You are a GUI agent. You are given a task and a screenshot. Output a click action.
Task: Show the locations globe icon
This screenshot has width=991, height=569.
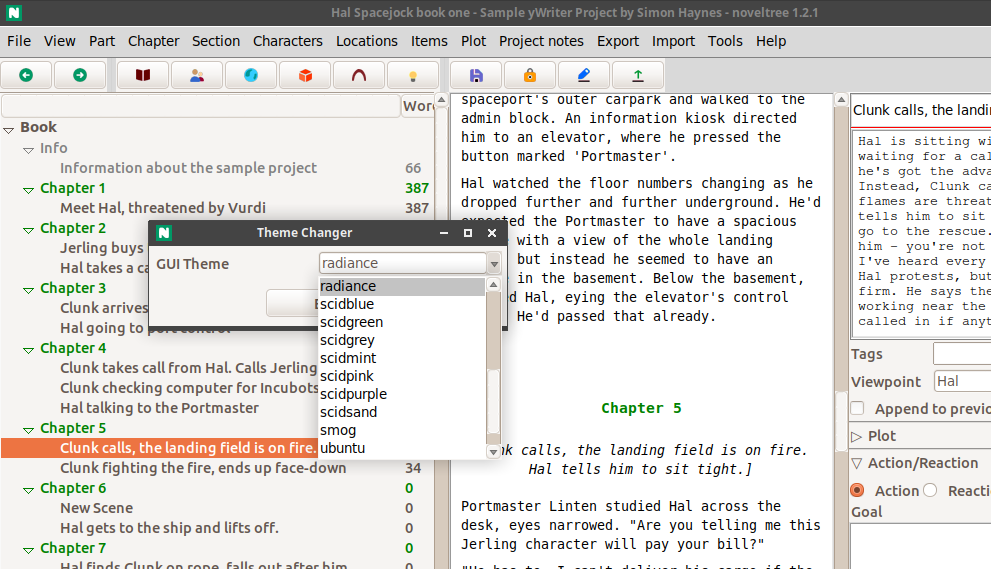pyautogui.click(x=251, y=75)
